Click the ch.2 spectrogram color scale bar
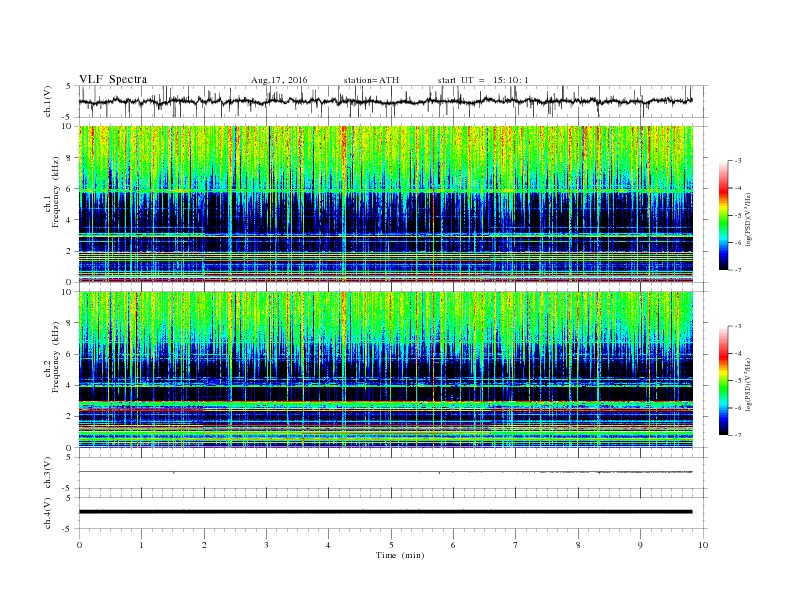This screenshot has width=792, height=612. tap(723, 381)
